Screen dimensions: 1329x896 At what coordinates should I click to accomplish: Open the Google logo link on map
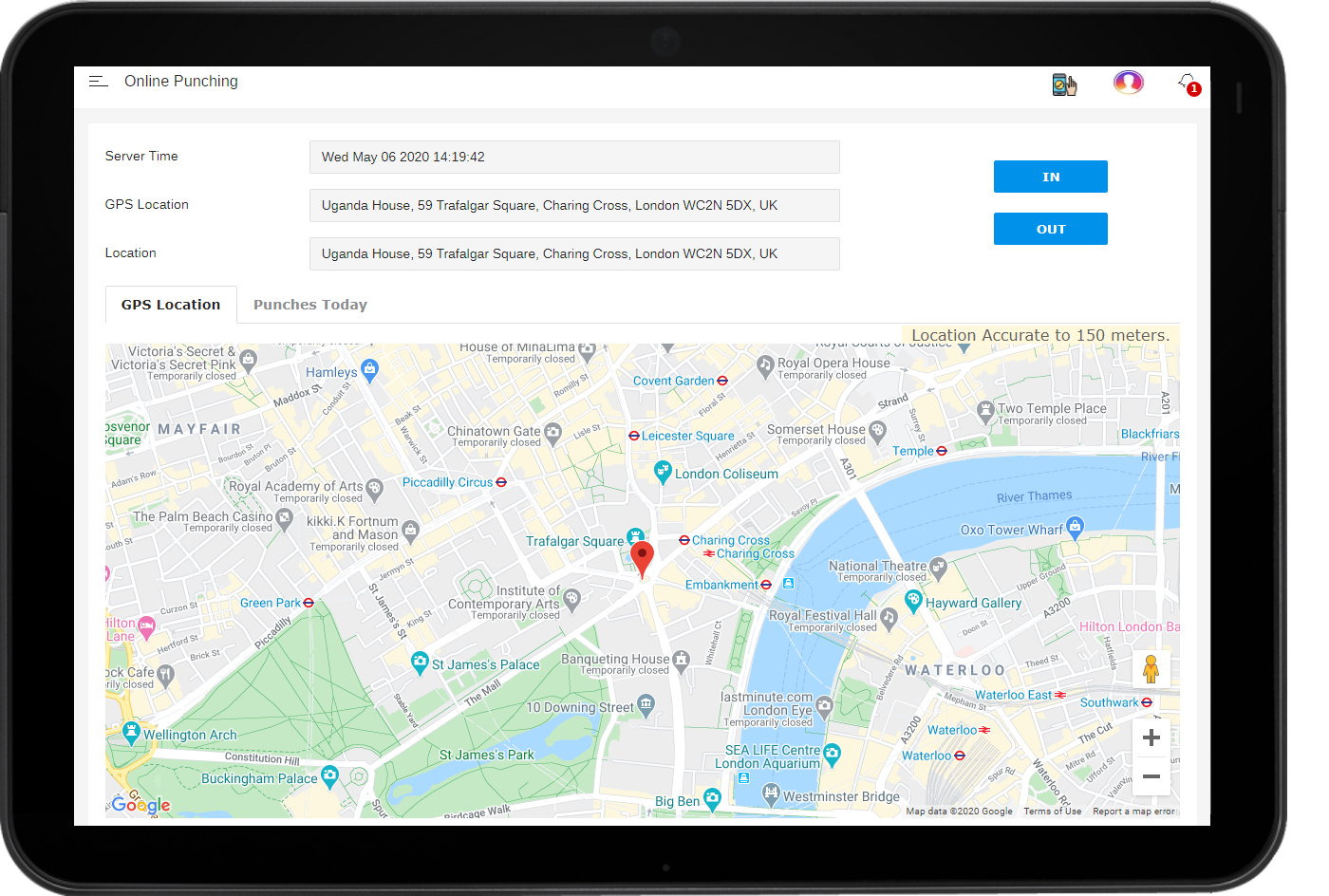pos(140,805)
